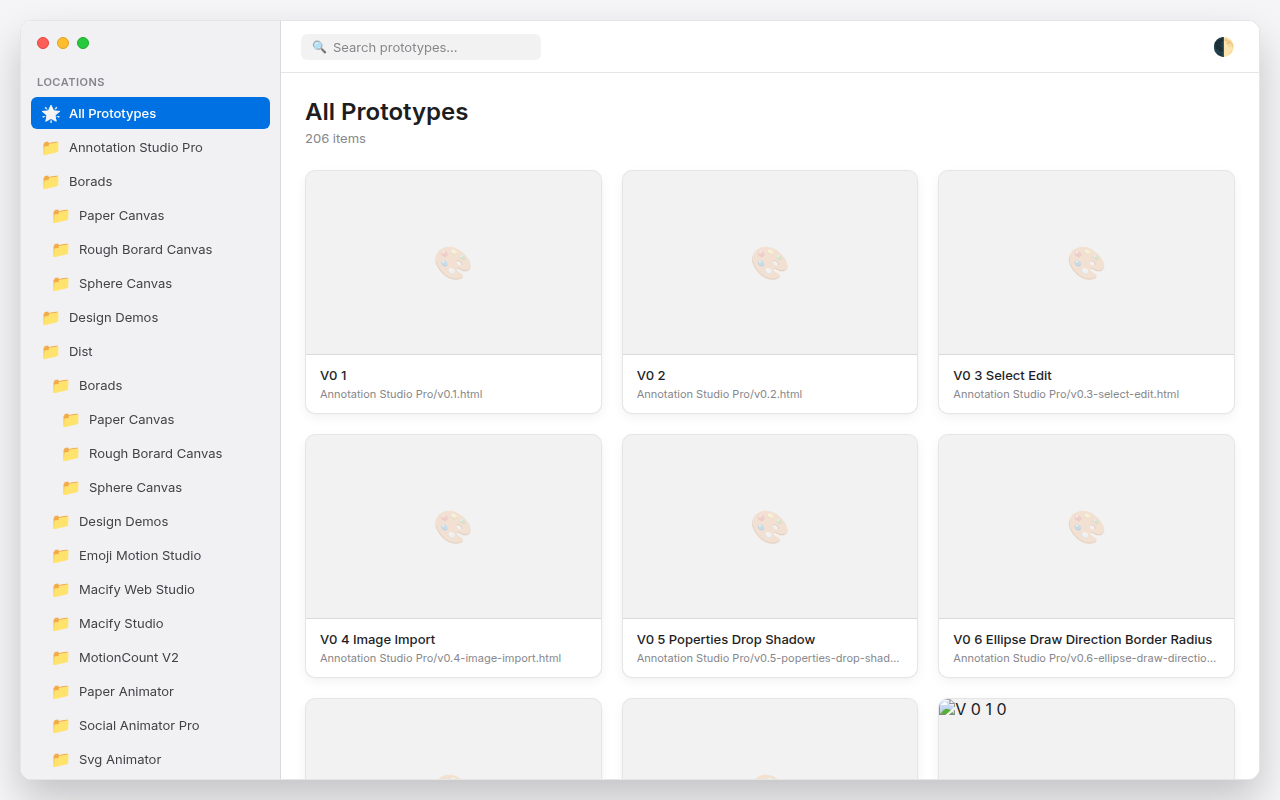Open the V0 6 Ellipse Draw thumbnail

pyautogui.click(x=1086, y=527)
